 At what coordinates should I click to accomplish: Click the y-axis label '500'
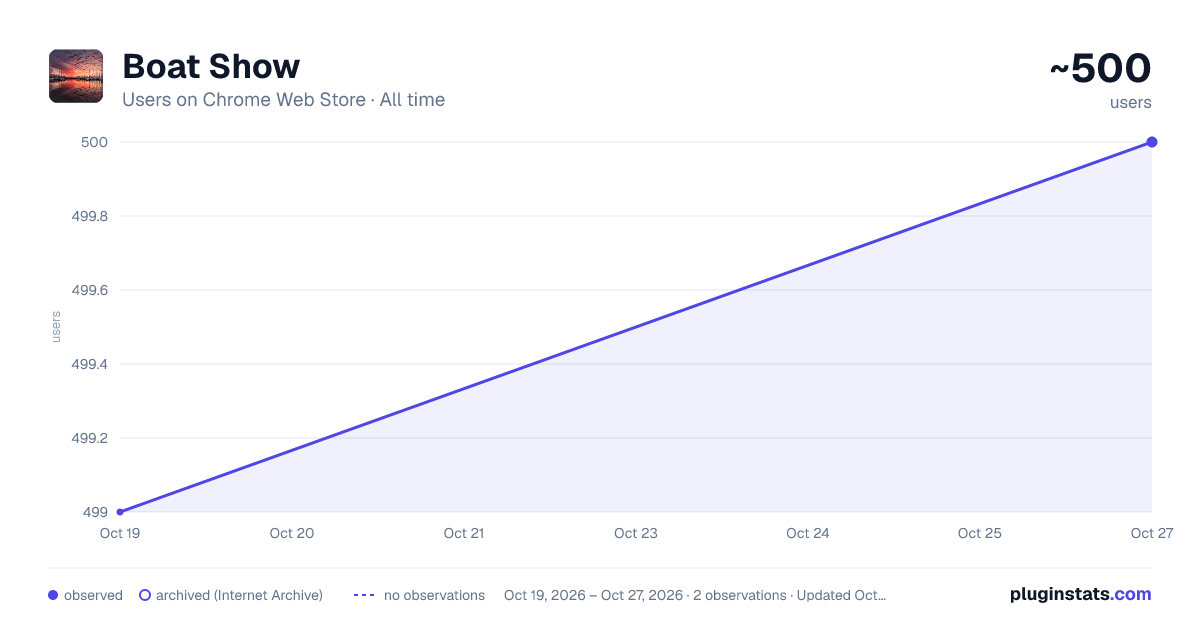(x=94, y=142)
